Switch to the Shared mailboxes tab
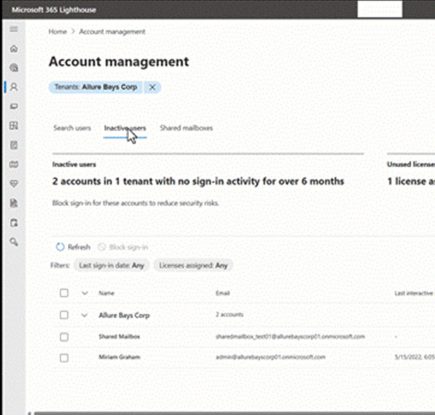Image resolution: width=435 pixels, height=415 pixels. click(186, 128)
